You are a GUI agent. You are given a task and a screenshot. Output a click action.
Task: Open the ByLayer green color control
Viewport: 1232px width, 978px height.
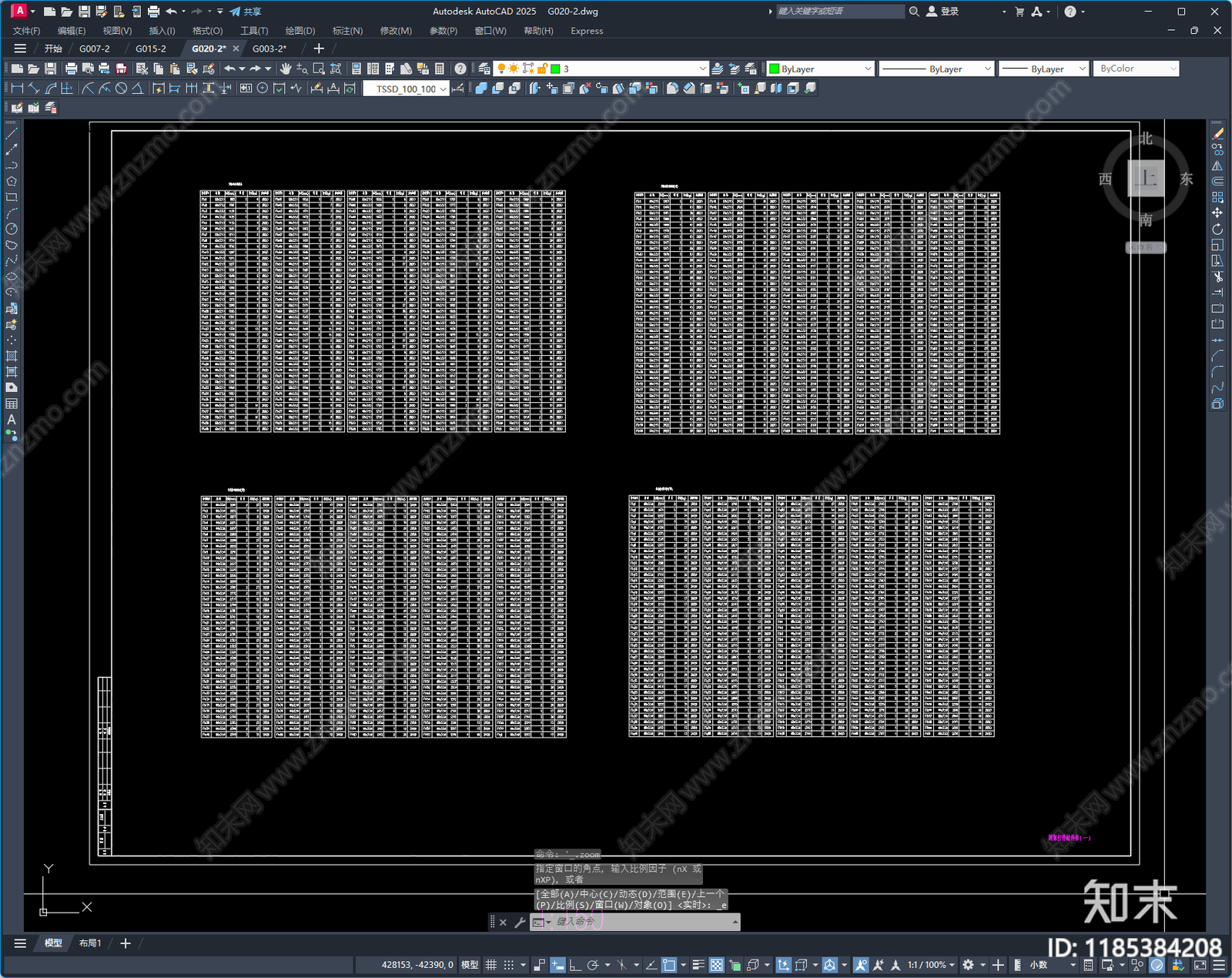coord(821,69)
